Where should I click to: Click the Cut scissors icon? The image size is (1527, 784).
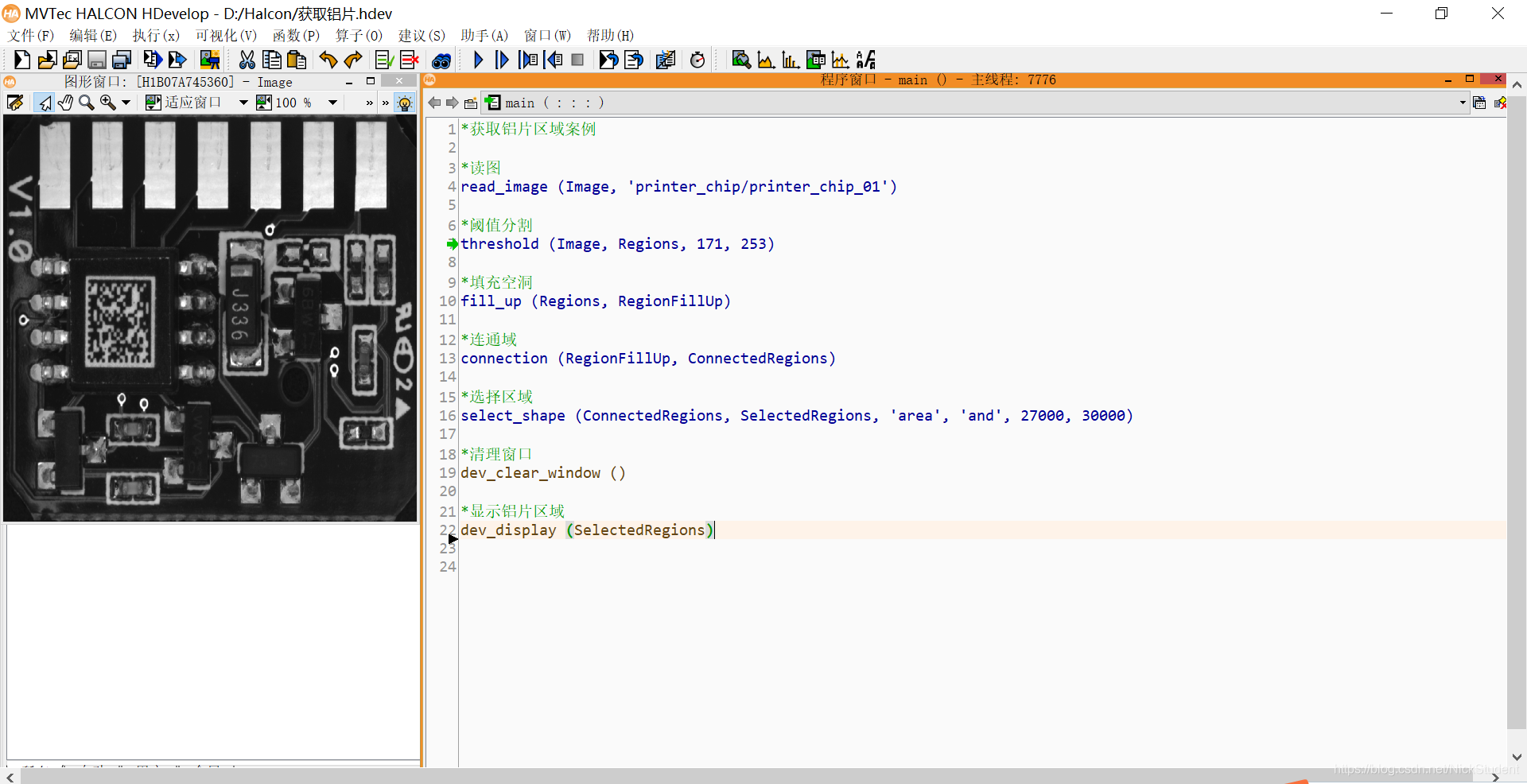click(x=247, y=60)
